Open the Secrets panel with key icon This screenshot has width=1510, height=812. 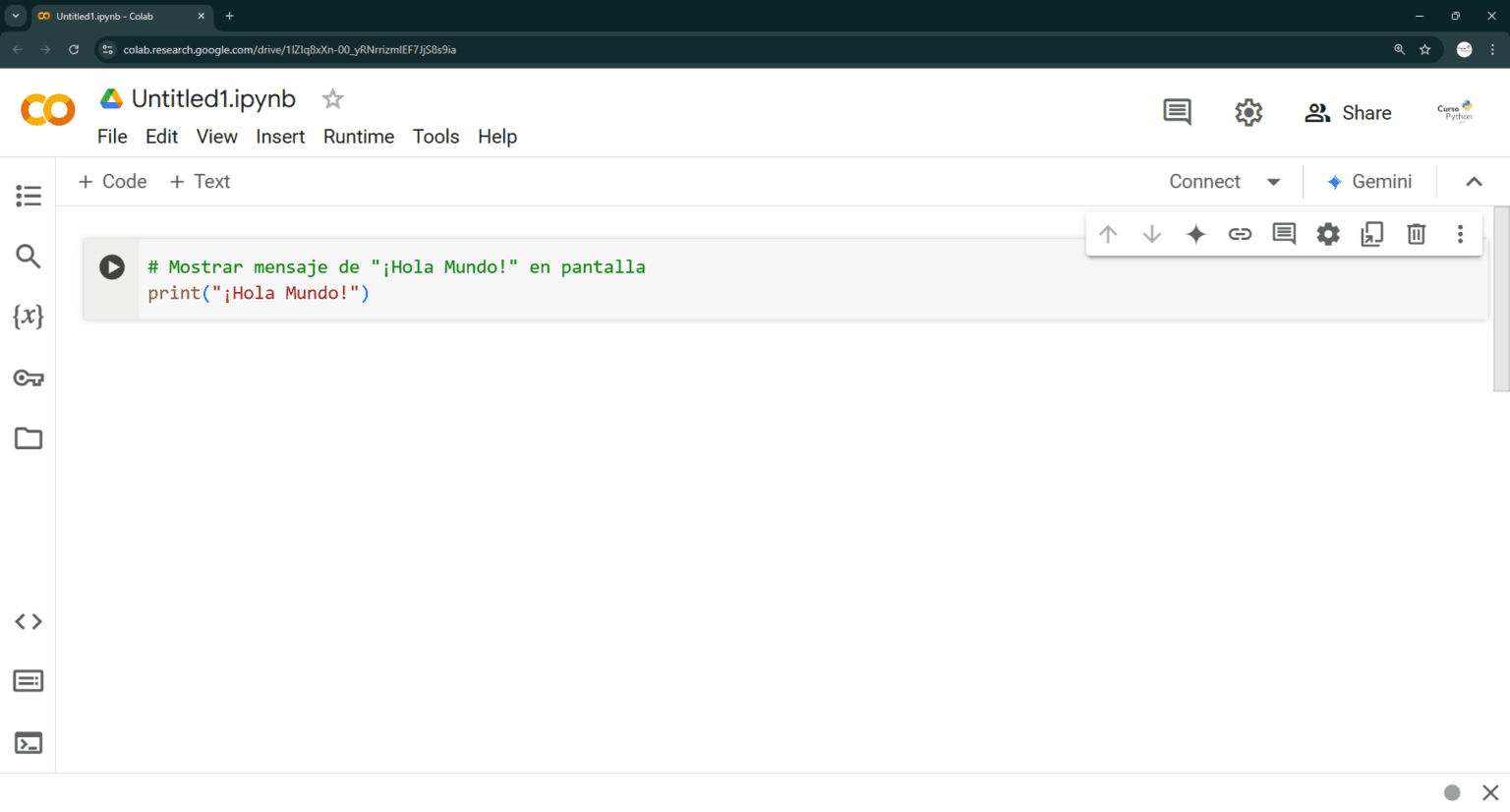(29, 377)
